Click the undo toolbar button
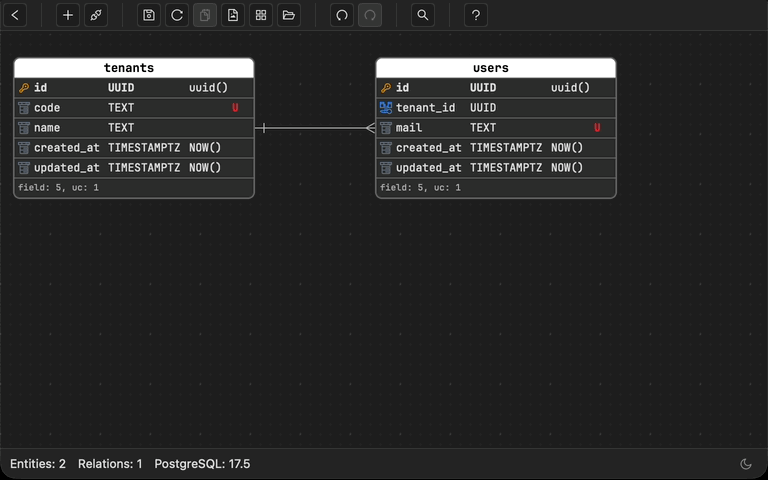Screen dimensions: 768x480 (342, 15)
